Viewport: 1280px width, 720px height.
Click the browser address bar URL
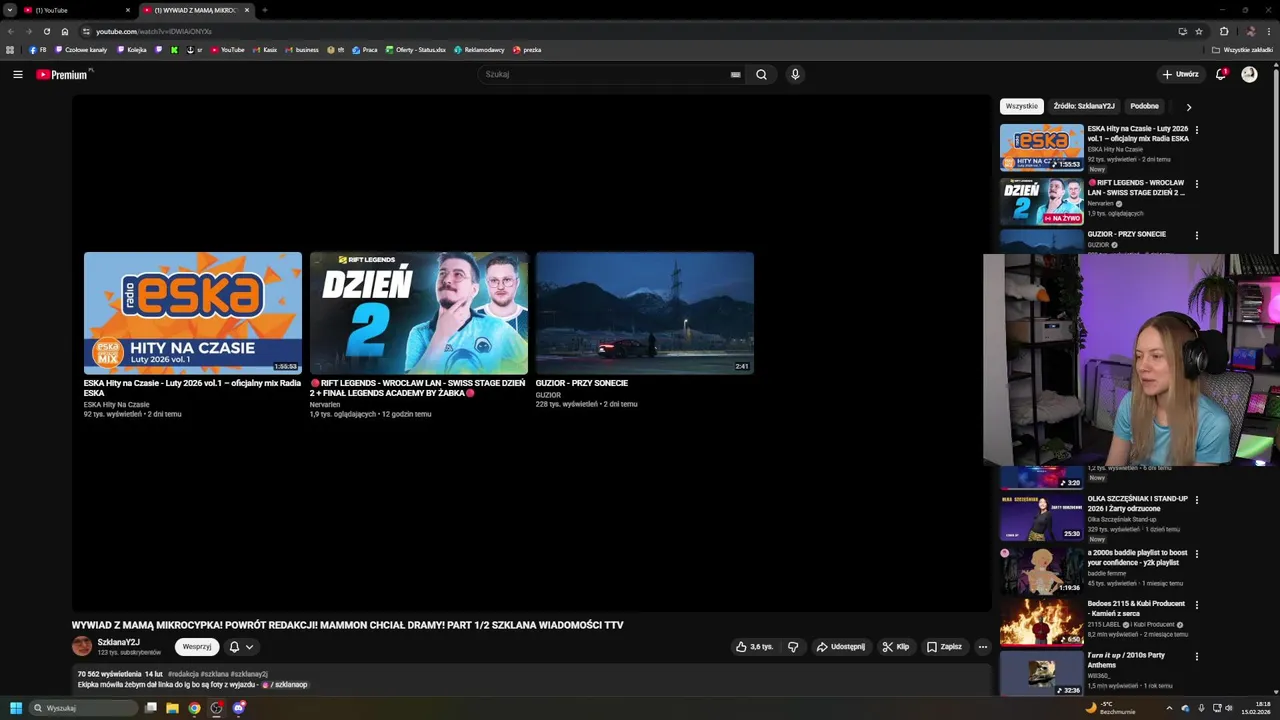coord(154,31)
